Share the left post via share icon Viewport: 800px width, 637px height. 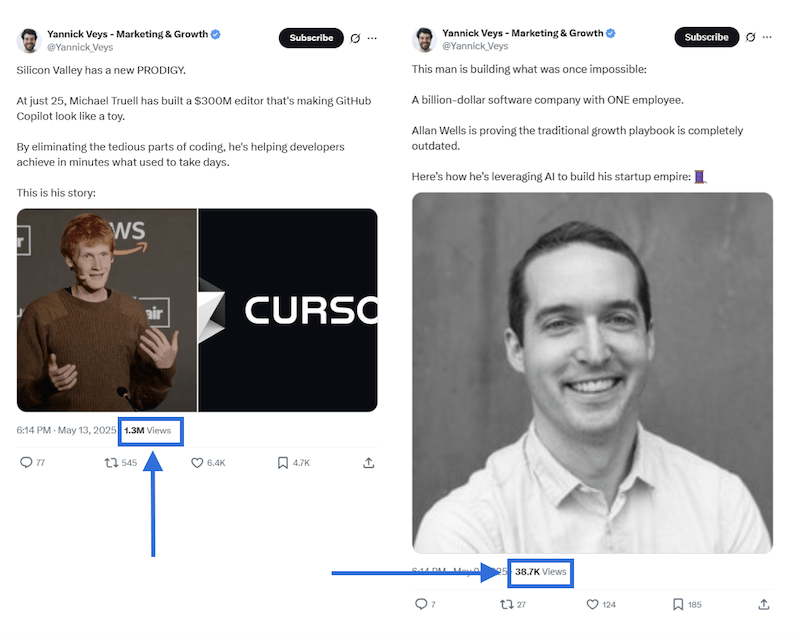point(369,463)
